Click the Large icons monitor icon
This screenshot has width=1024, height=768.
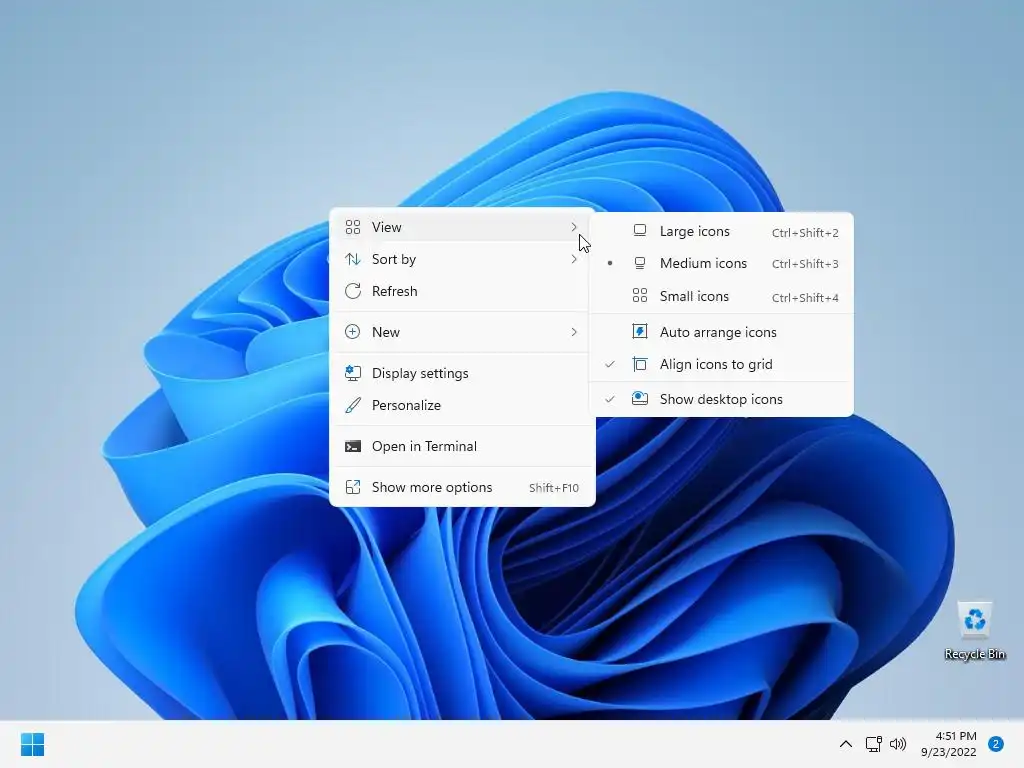640,231
